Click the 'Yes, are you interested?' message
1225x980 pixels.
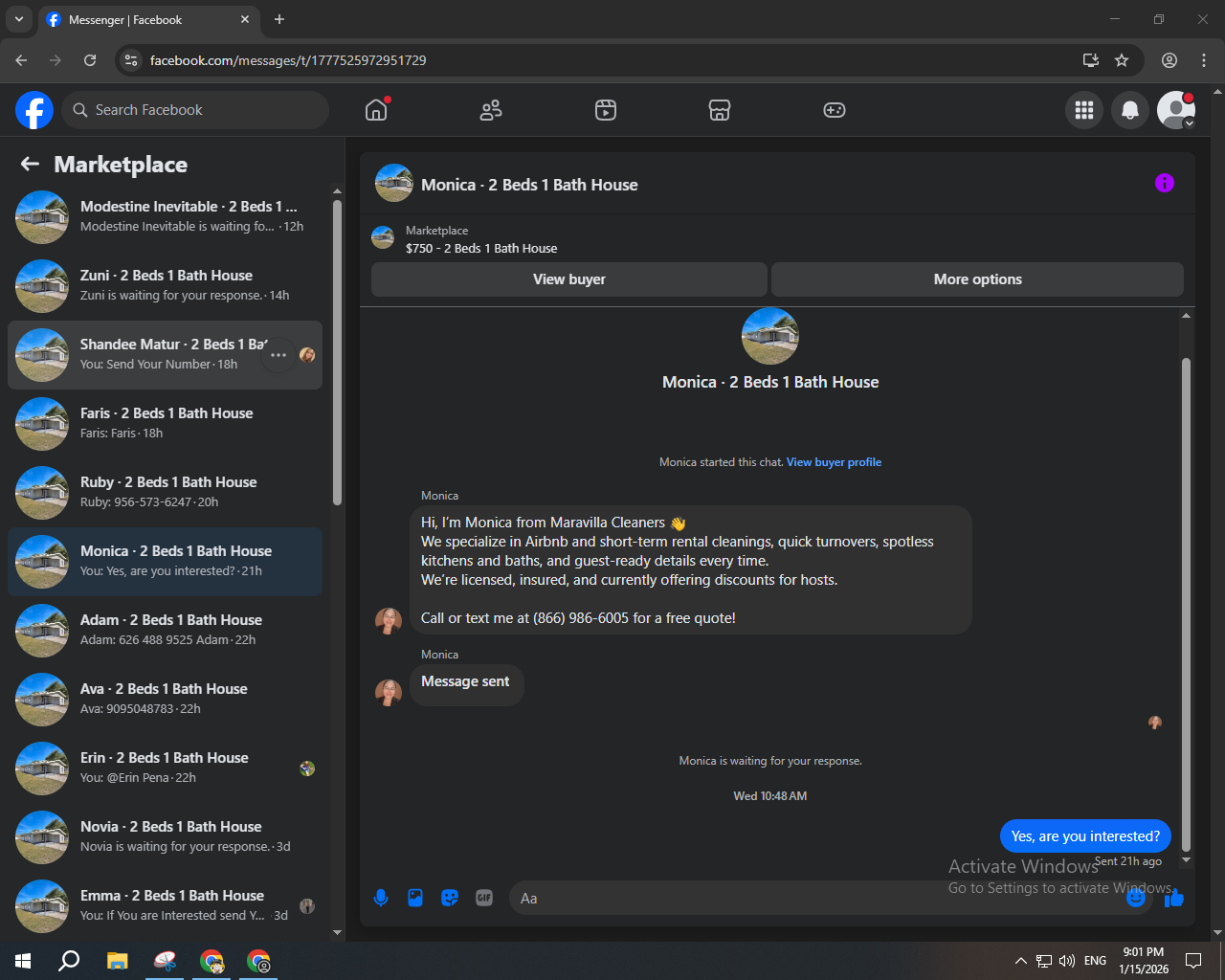tap(1085, 836)
